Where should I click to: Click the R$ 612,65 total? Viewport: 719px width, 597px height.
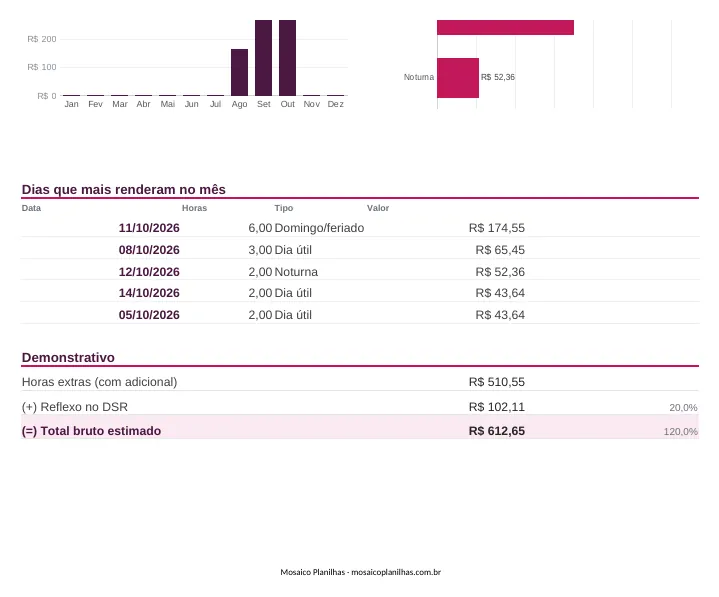coord(497,431)
